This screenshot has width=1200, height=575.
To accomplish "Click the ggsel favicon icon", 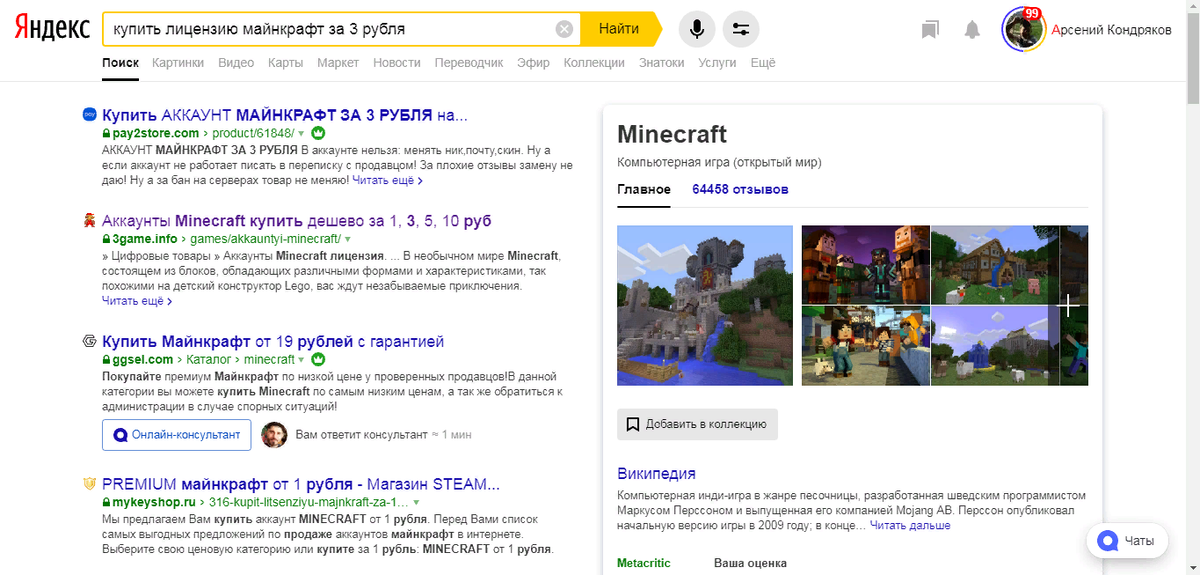I will pos(89,341).
